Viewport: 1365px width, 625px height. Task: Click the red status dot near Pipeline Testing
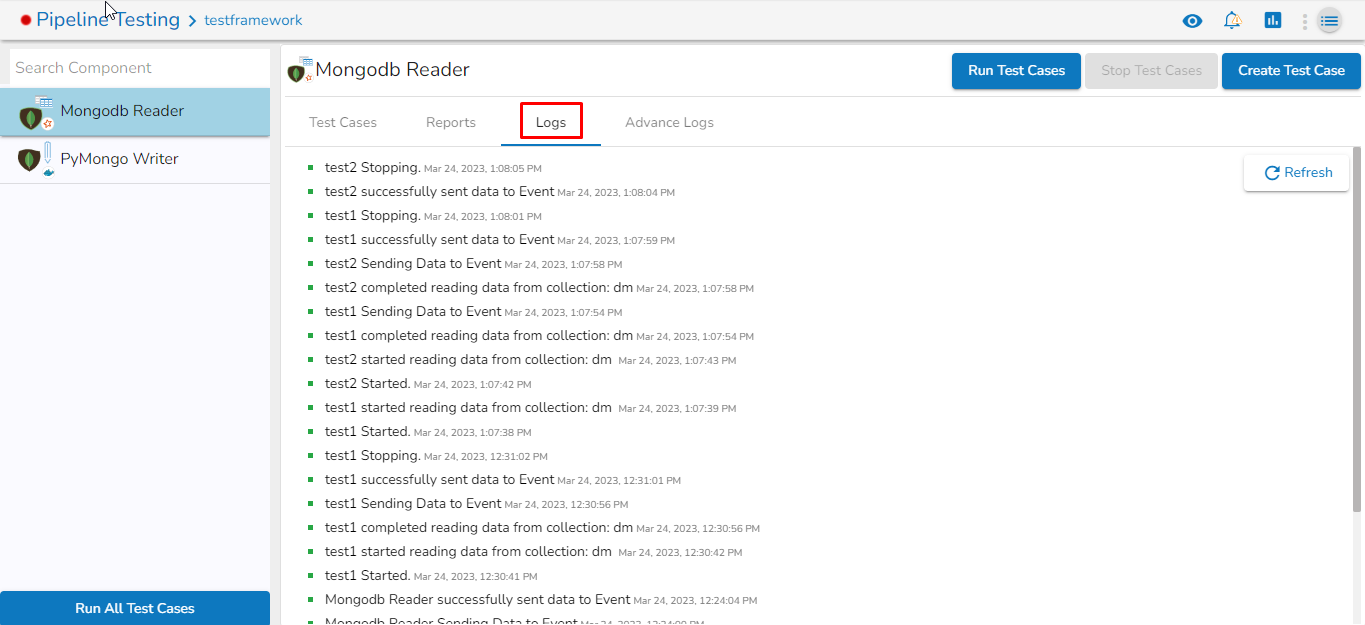coord(26,20)
